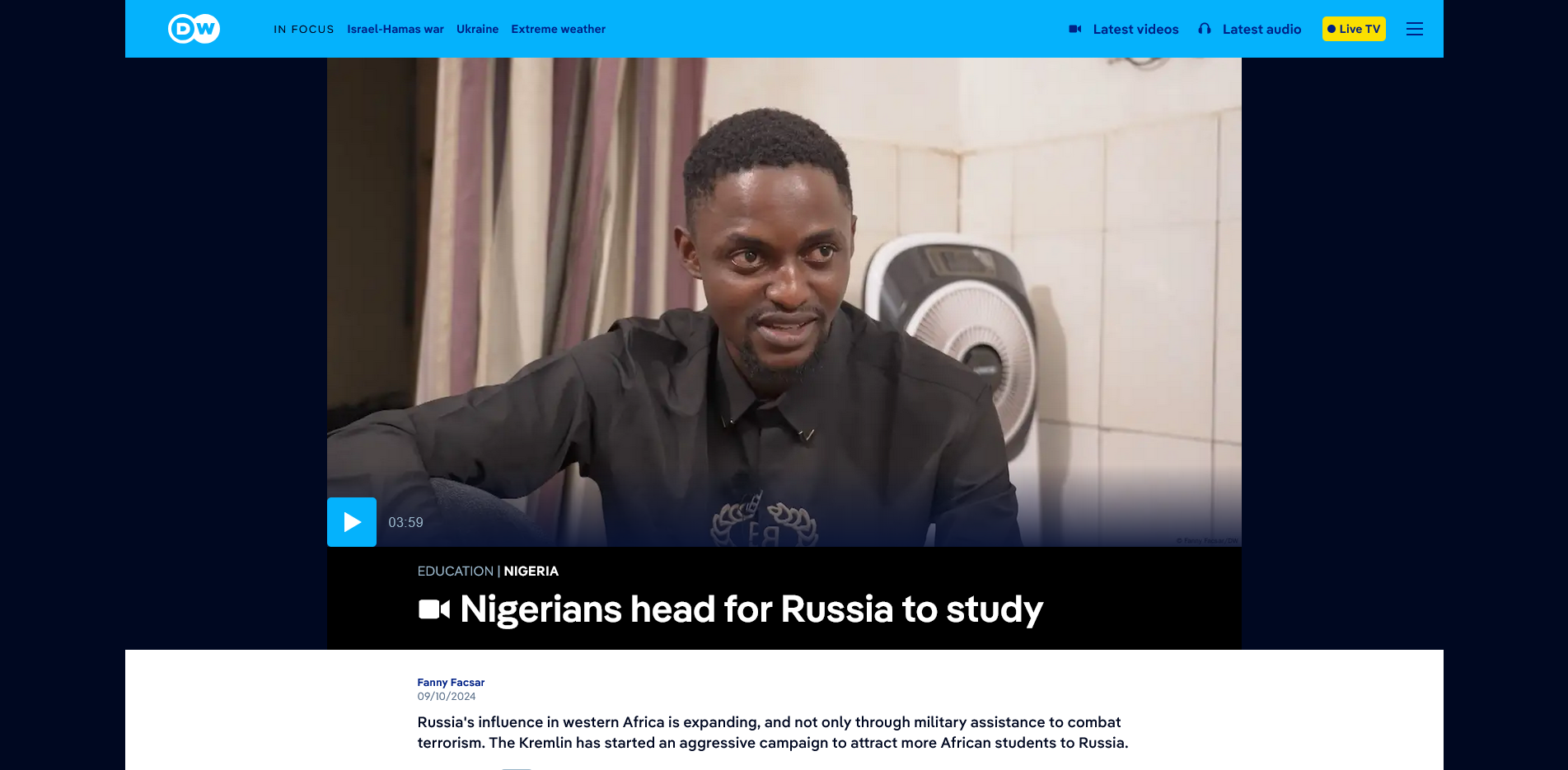This screenshot has height=770, width=1568.
Task: Open Live TV button
Action: tap(1354, 29)
